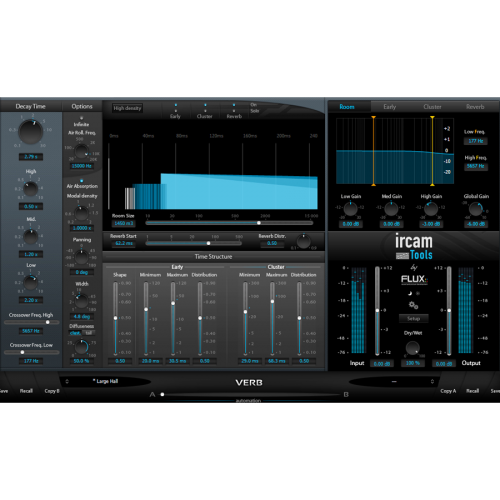Click the Width knob
This screenshot has height=500, width=500.
(x=81, y=301)
